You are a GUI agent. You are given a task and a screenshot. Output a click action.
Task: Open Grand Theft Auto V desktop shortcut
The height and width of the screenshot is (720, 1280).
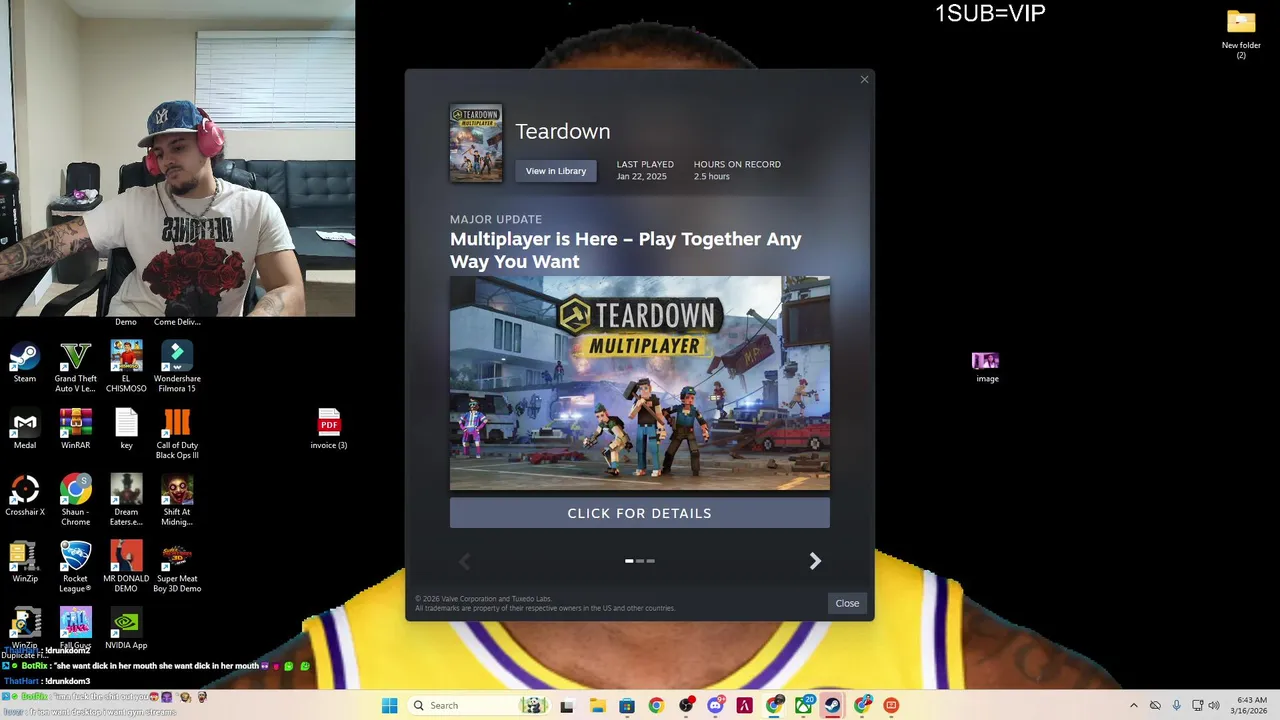pos(75,366)
